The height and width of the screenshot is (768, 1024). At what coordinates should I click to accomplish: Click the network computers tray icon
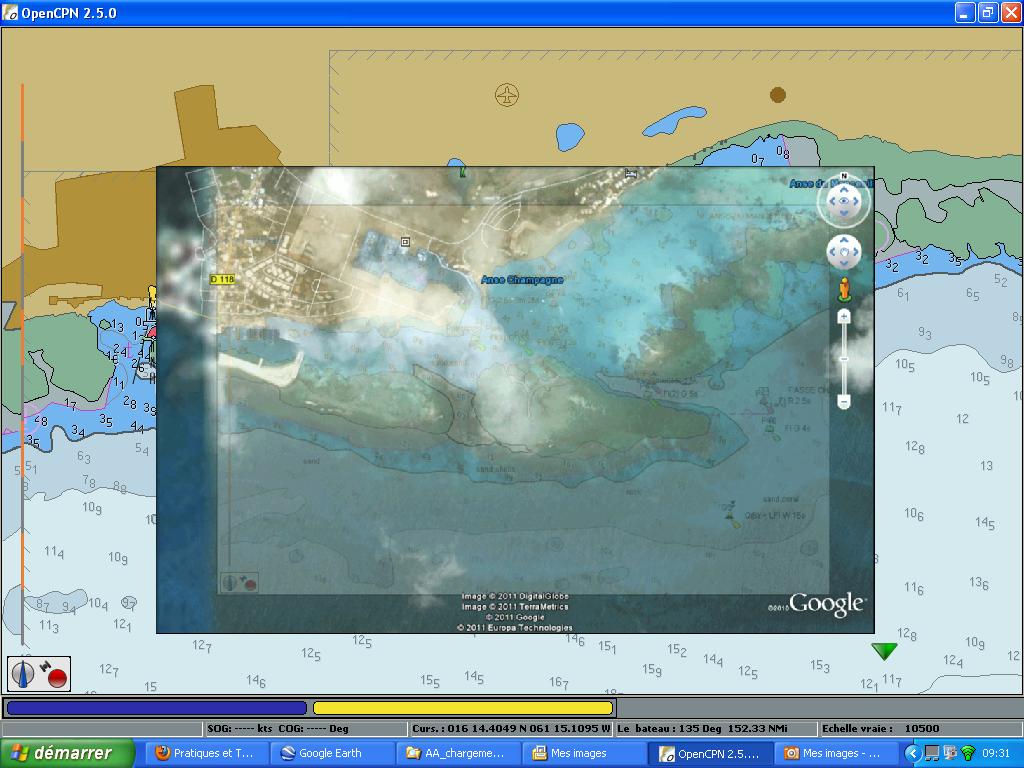(x=932, y=754)
